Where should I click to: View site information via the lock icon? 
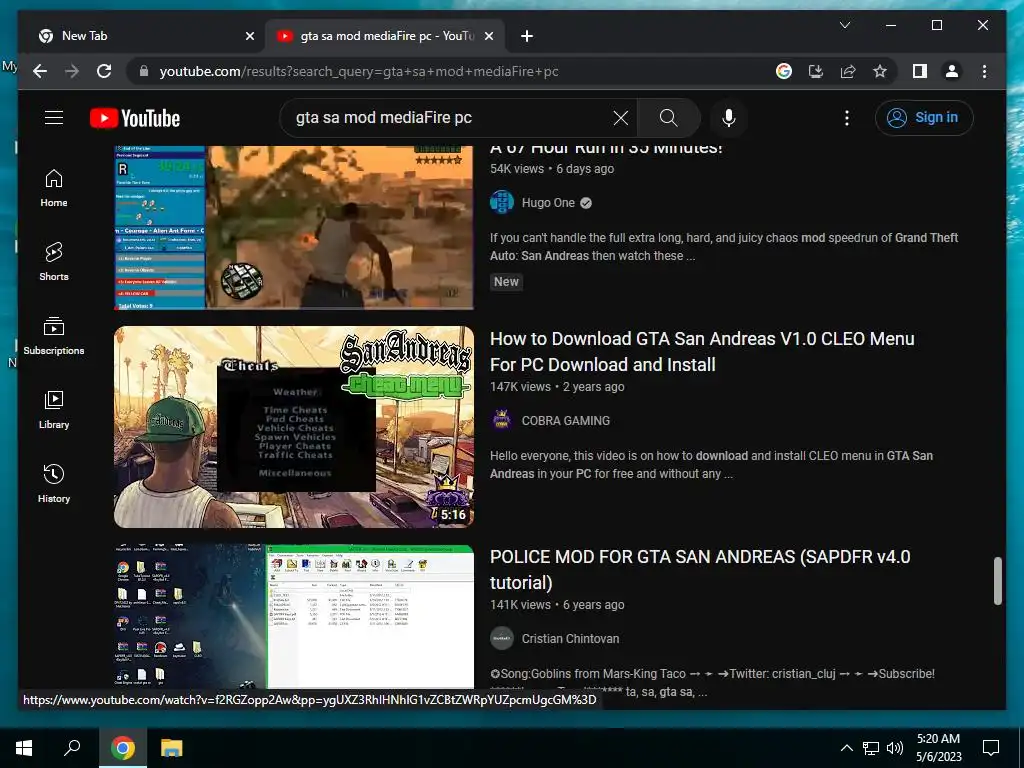tap(144, 71)
